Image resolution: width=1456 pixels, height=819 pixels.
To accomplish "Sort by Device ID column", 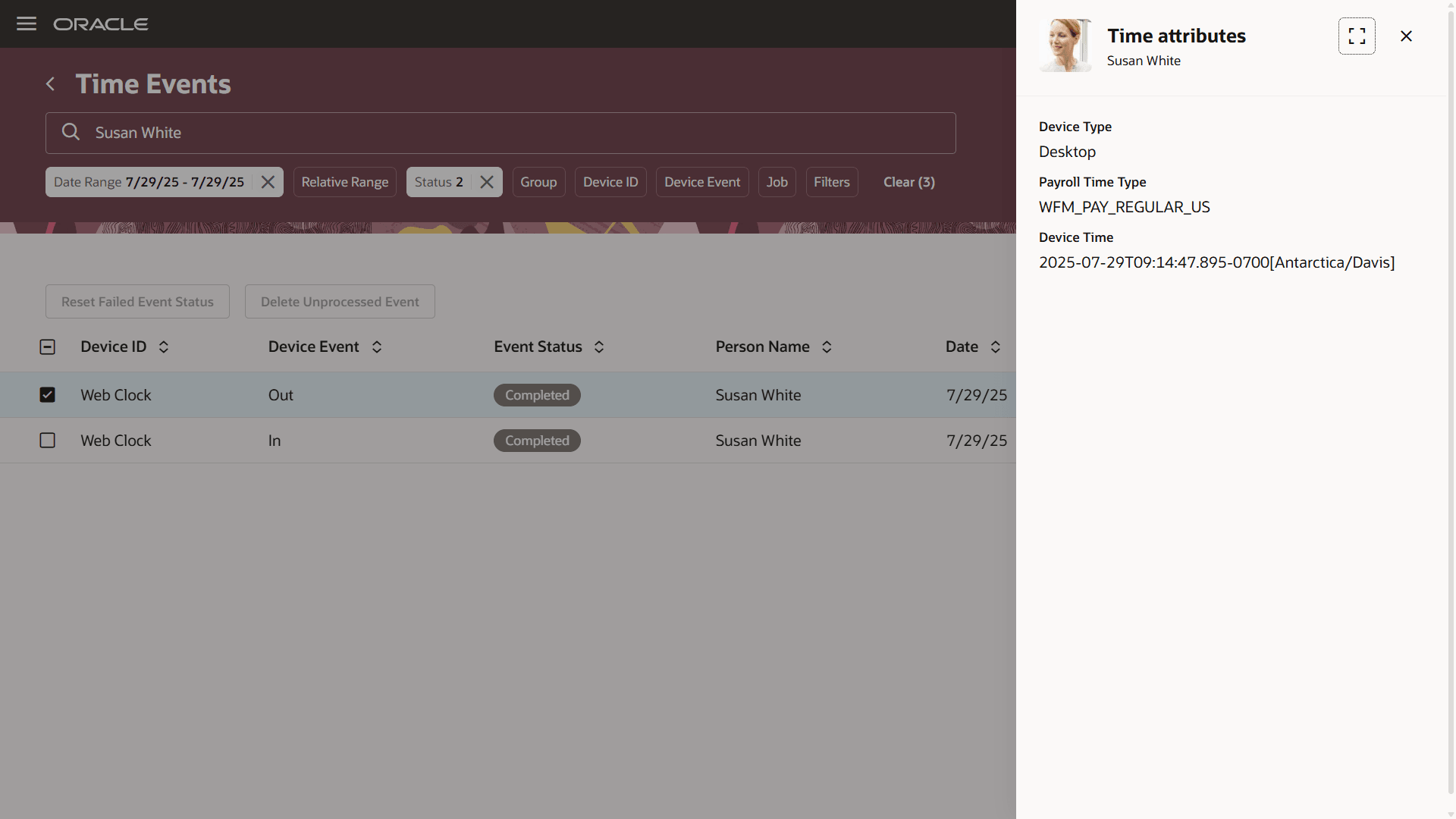I will [x=164, y=347].
